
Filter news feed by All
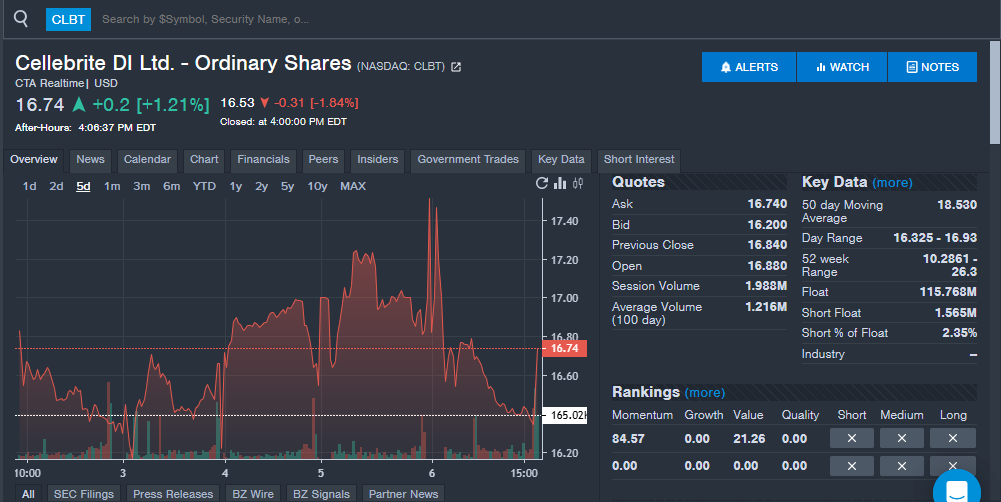coord(28,494)
